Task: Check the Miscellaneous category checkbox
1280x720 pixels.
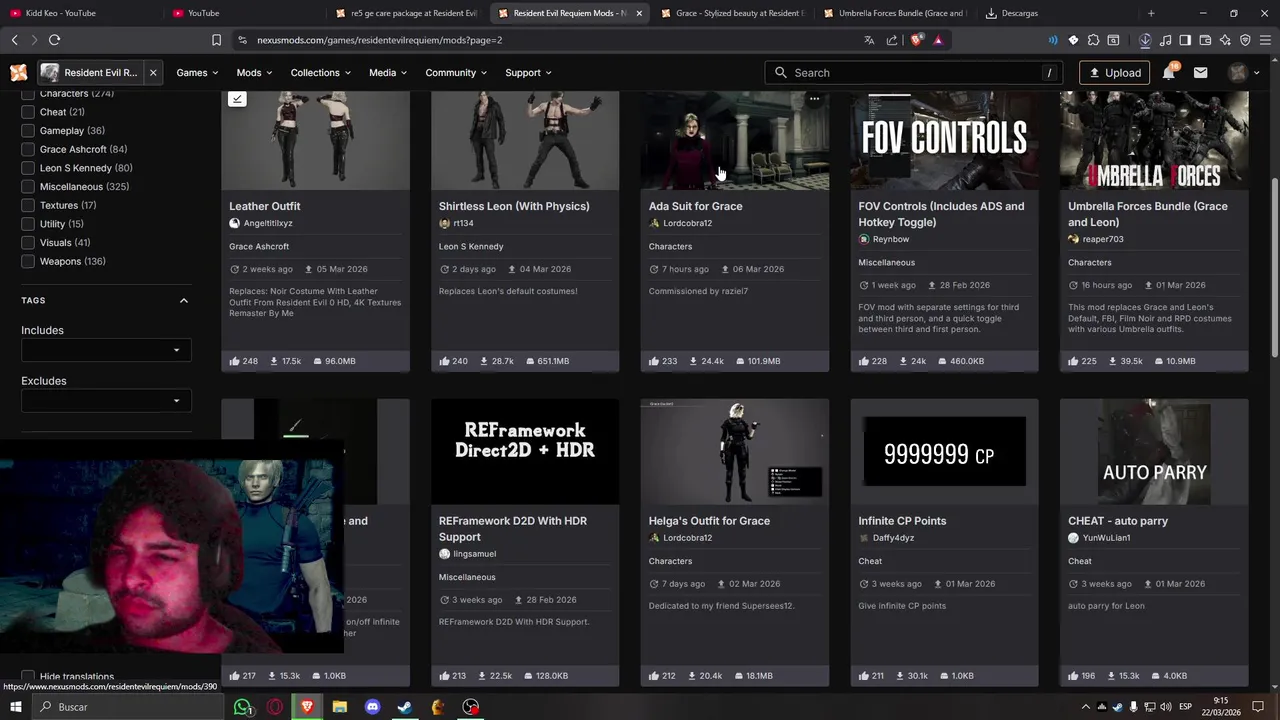Action: [x=28, y=187]
